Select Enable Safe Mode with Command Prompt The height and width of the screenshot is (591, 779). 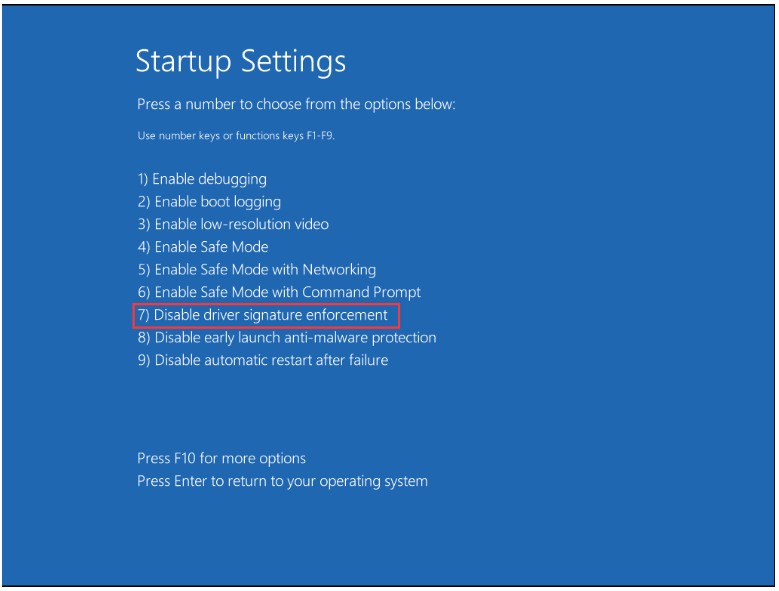279,292
